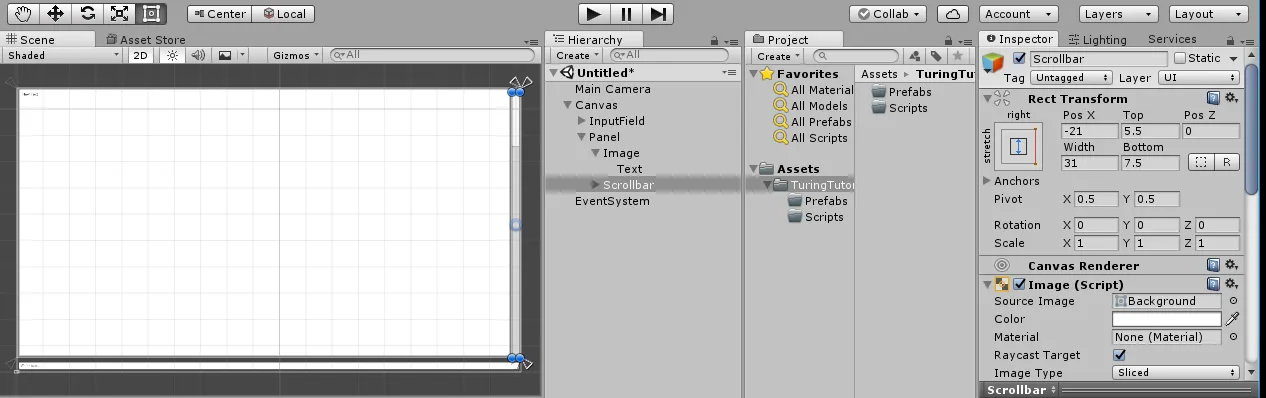Toggle scene audio speaker icon
The width and height of the screenshot is (1266, 398).
click(x=198, y=55)
